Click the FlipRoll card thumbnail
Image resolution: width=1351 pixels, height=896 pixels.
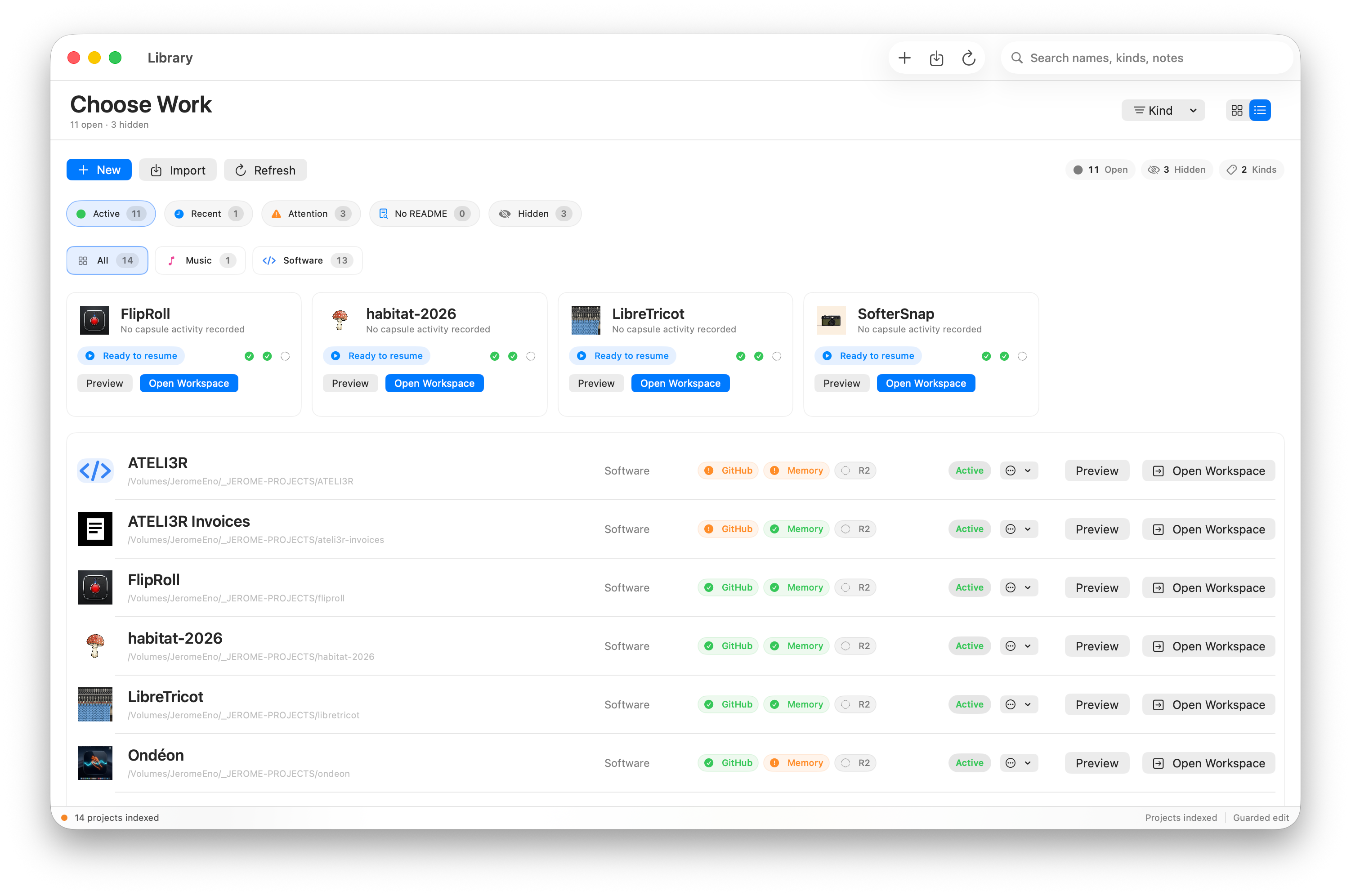(x=94, y=321)
